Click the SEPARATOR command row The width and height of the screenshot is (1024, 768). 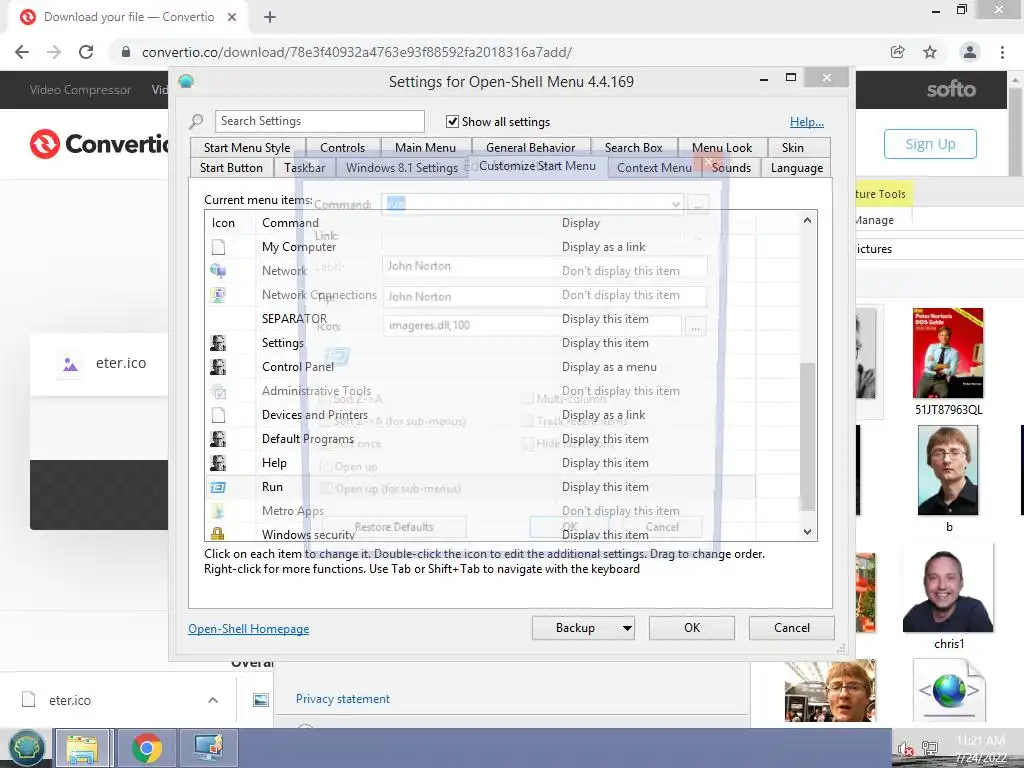click(295, 319)
